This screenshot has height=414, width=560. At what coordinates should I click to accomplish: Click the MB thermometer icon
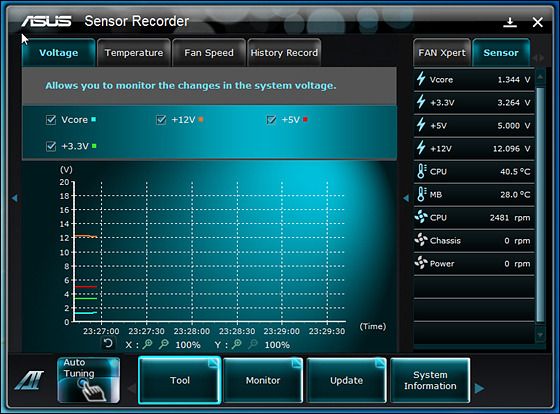pyautogui.click(x=421, y=194)
